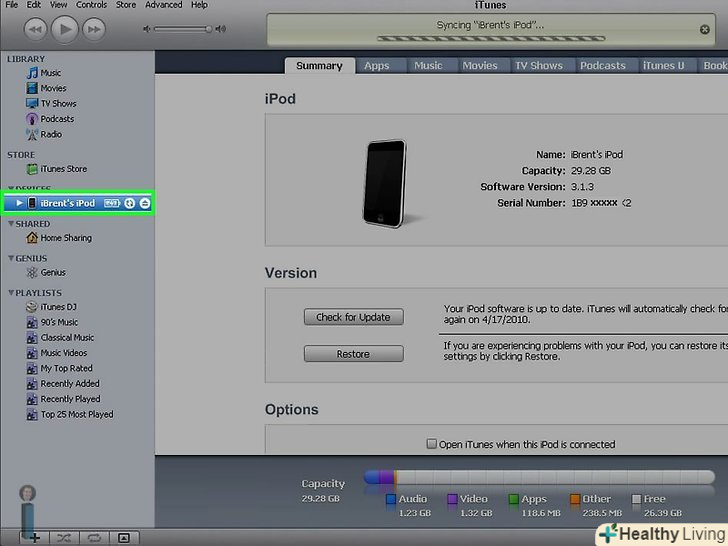Switch to the Summary tab
Viewport: 728px width, 546px height.
tap(319, 65)
